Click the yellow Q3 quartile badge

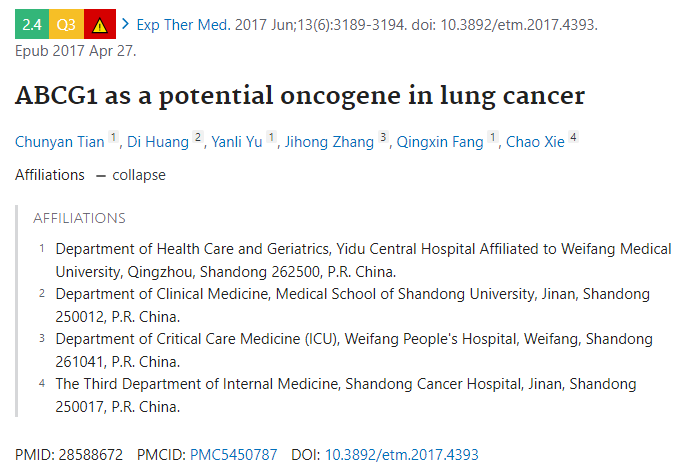pyautogui.click(x=66, y=24)
